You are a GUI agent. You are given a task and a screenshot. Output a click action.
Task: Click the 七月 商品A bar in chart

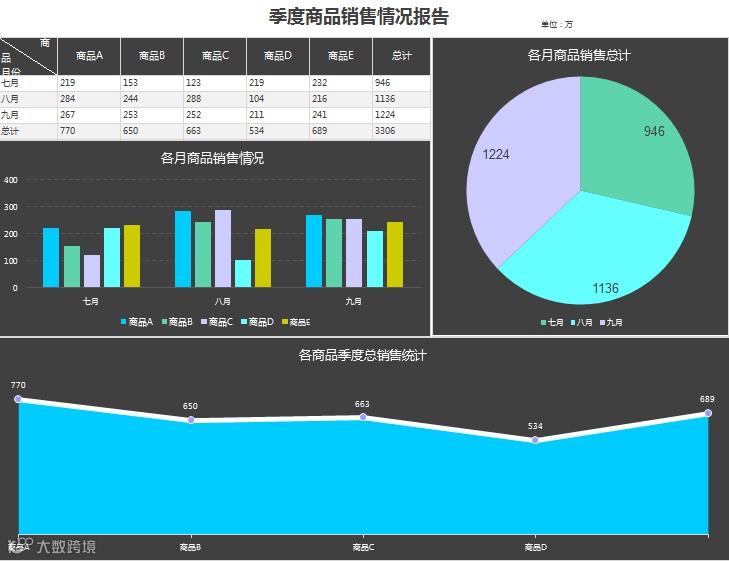pos(51,257)
